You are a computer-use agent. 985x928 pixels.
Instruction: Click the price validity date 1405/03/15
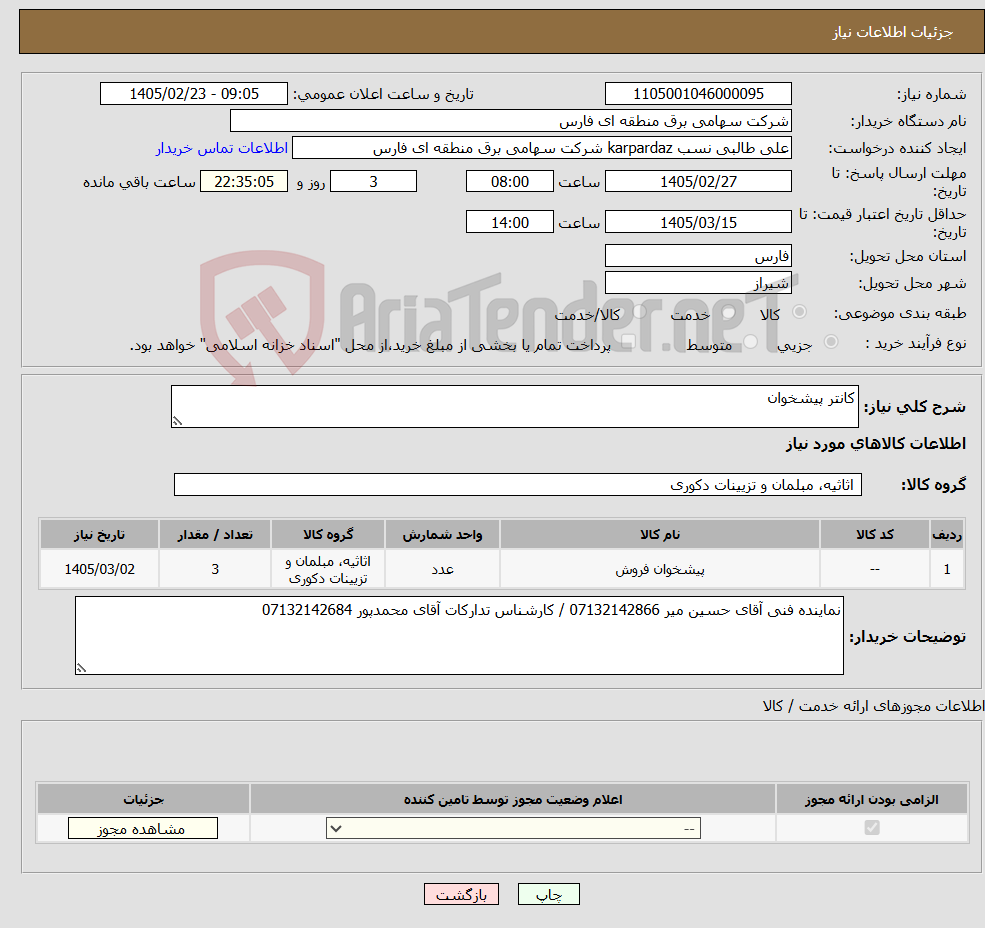click(698, 222)
